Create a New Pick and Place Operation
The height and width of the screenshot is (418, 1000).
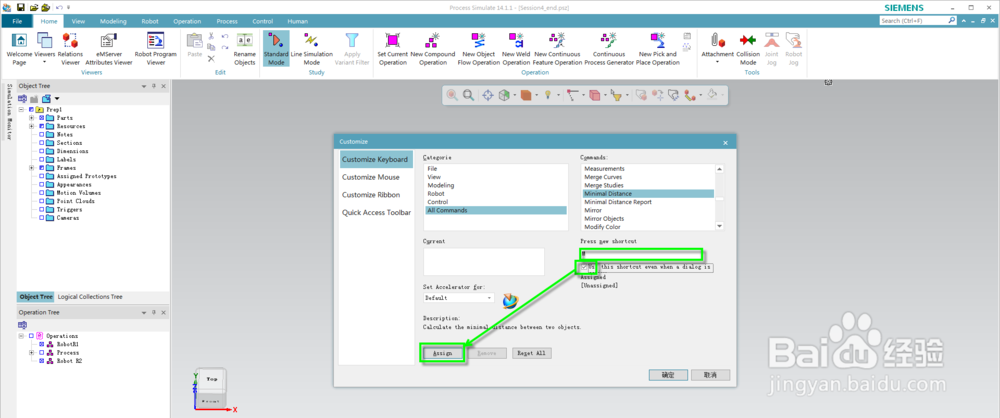point(658,49)
